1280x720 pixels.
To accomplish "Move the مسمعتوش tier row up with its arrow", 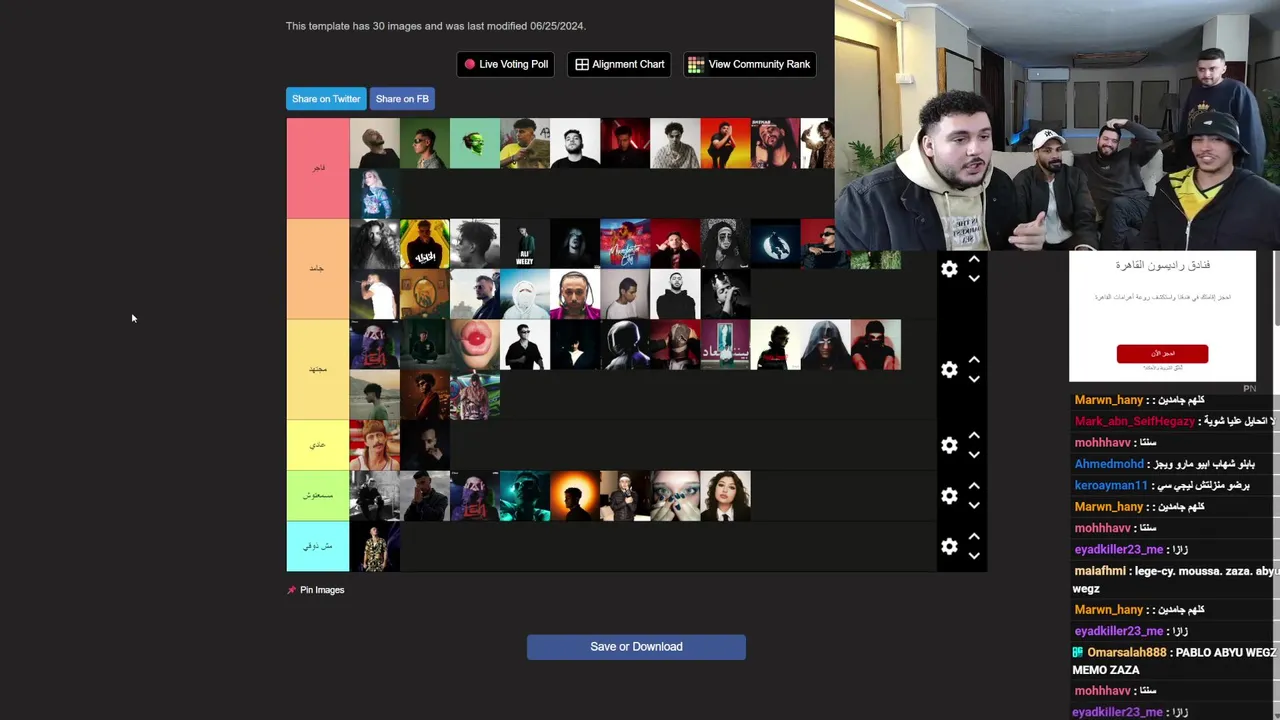I will pos(974,486).
